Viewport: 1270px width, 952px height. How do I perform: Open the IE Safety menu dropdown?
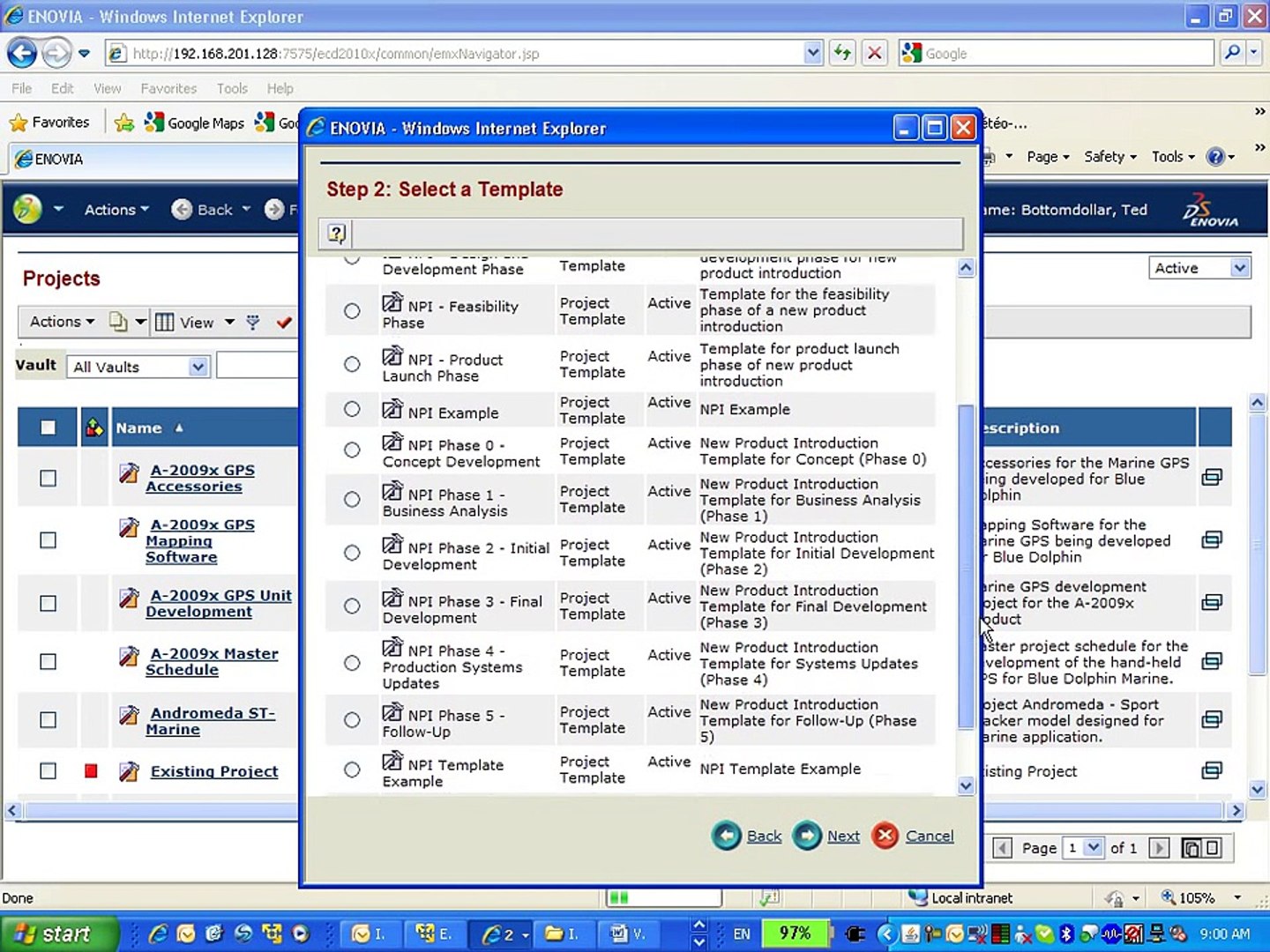pos(1110,157)
